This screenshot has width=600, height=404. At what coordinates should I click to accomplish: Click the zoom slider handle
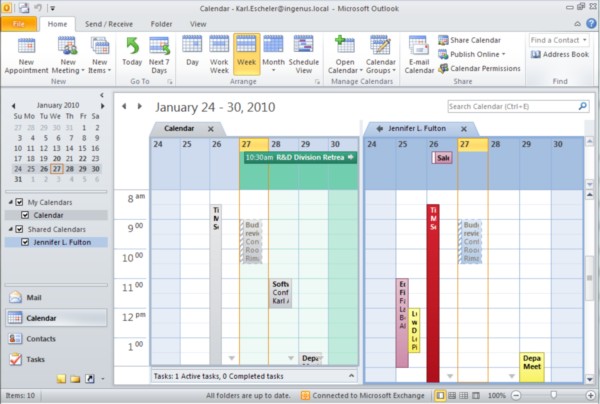553,395
